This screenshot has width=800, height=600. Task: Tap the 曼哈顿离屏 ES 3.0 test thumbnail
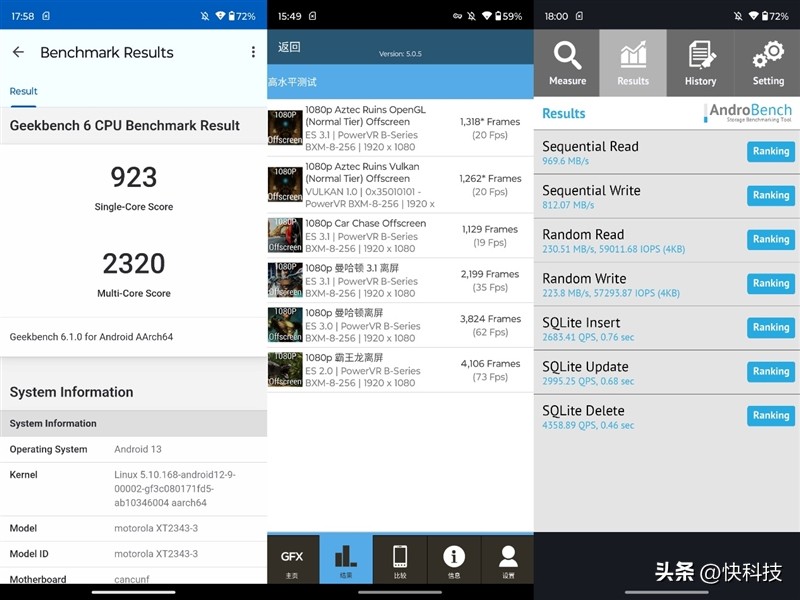tap(285, 324)
